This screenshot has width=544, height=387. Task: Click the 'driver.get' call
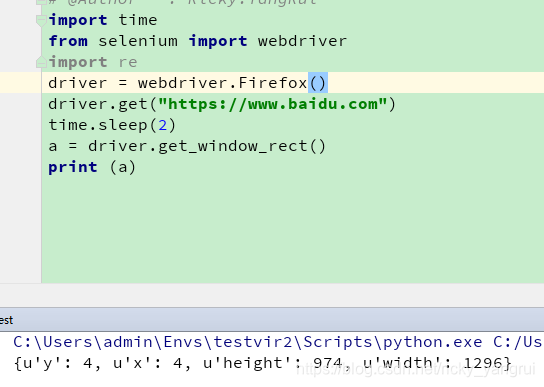pos(98,104)
